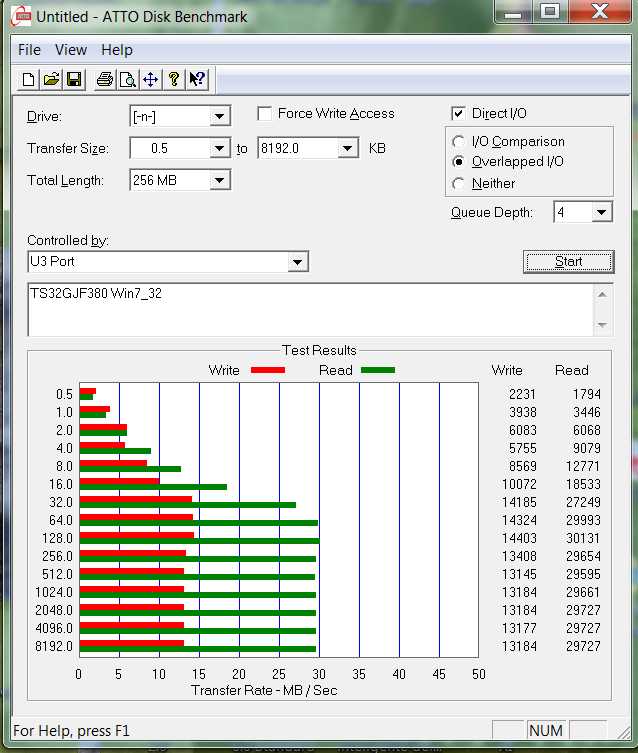Click the green Read legend swatch
Viewport: 638px width, 753px height.
tap(378, 370)
